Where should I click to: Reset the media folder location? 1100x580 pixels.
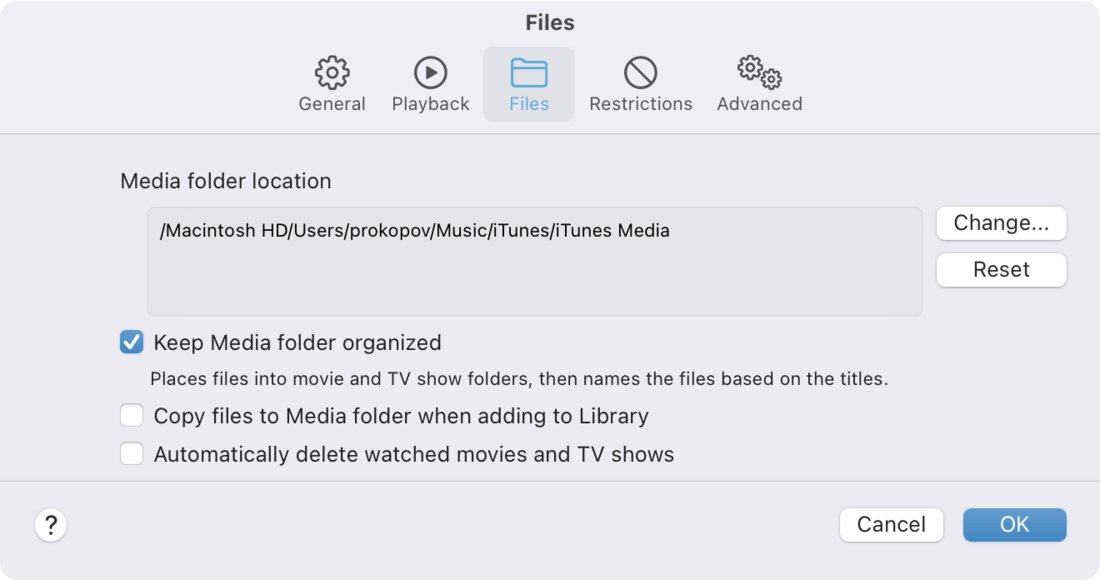click(x=1001, y=269)
